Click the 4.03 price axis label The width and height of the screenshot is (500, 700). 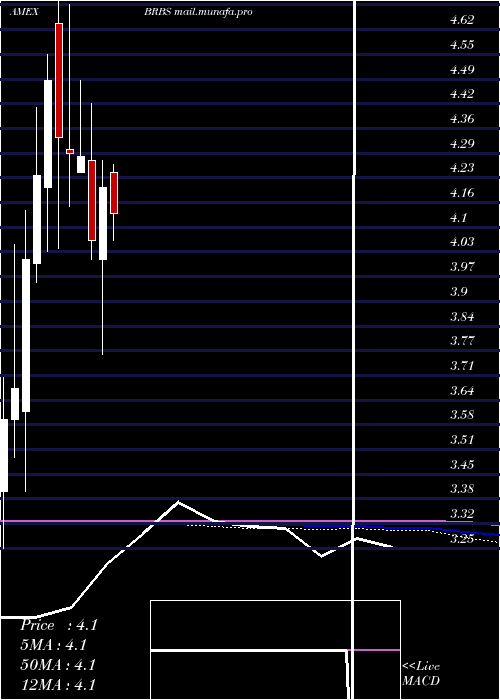coord(462,242)
